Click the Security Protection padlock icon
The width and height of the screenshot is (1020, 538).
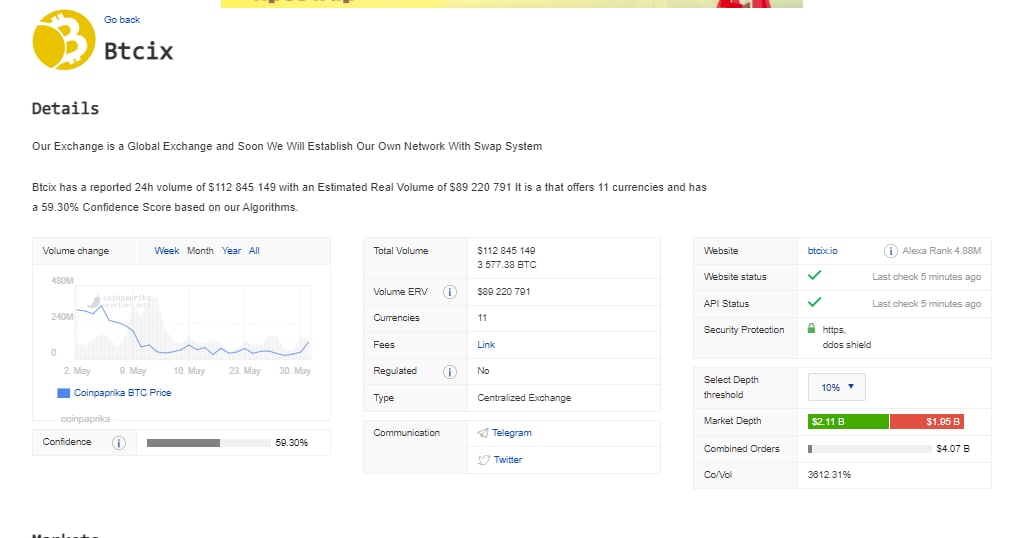[811, 329]
